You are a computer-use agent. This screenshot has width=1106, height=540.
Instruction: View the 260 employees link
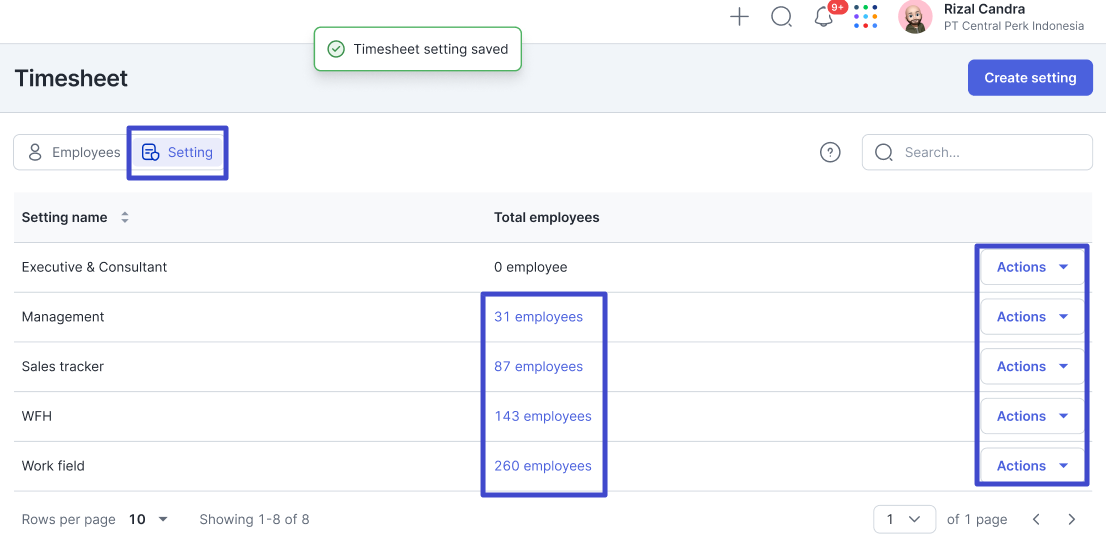[542, 466]
